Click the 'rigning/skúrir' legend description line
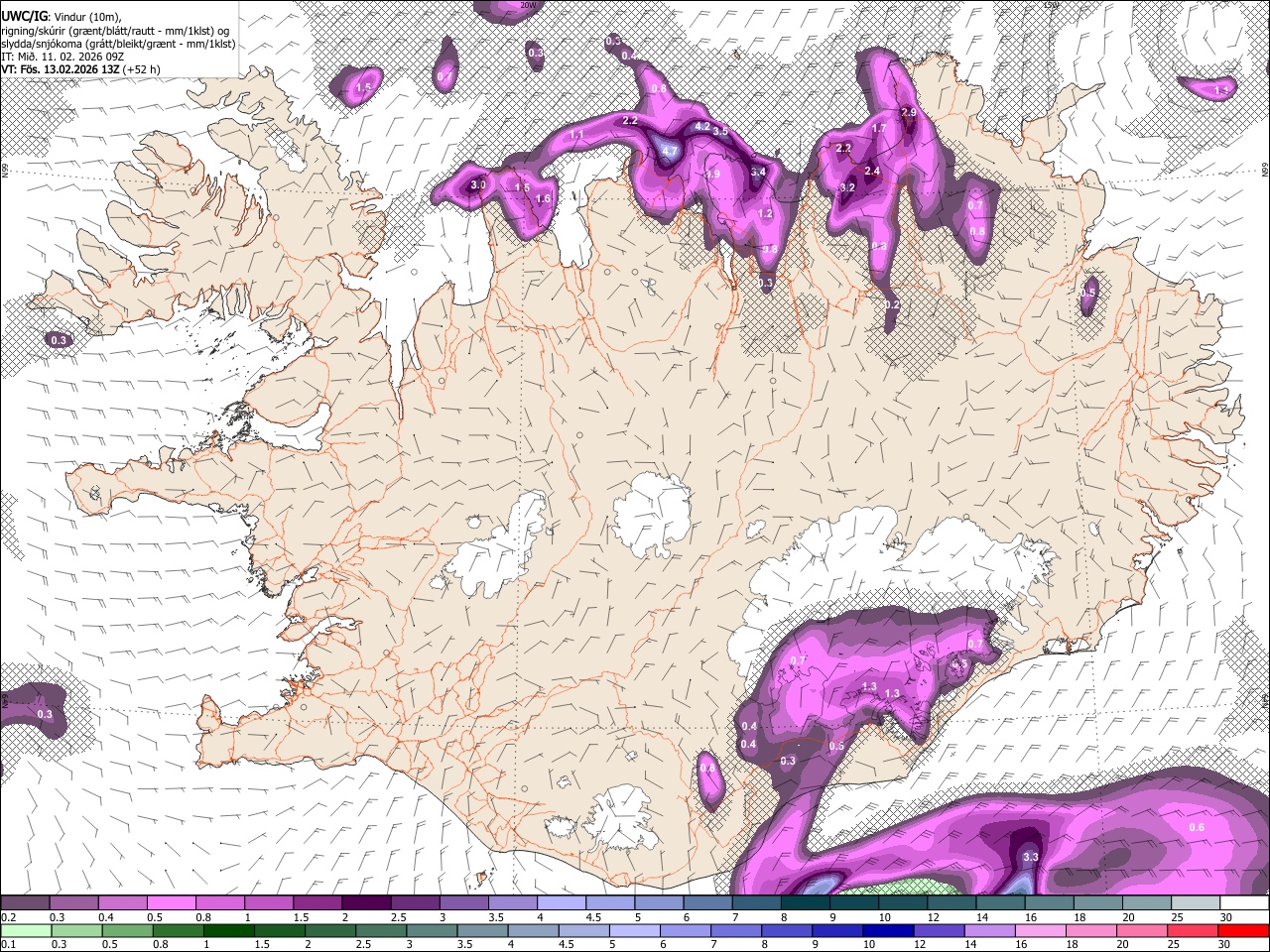Screen dimensions: 1270x952 click(x=115, y=31)
